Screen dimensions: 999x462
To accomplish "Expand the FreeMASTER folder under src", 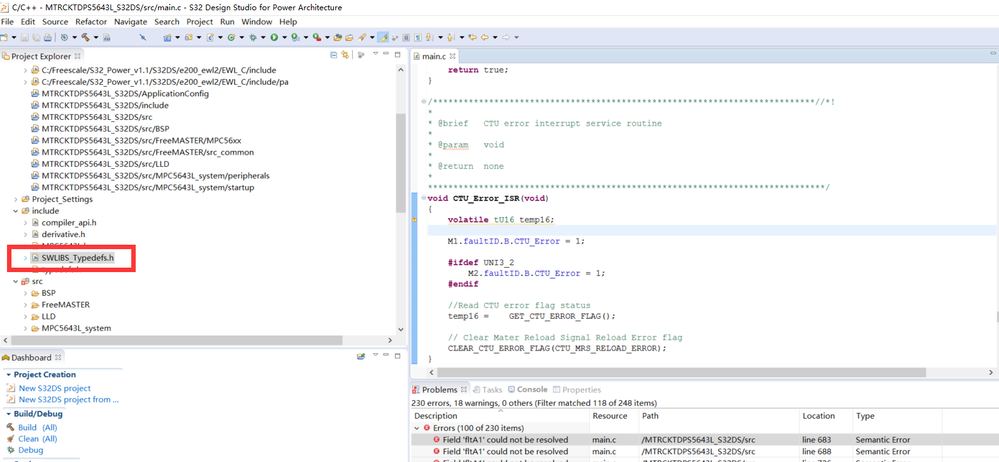I will 25,305.
